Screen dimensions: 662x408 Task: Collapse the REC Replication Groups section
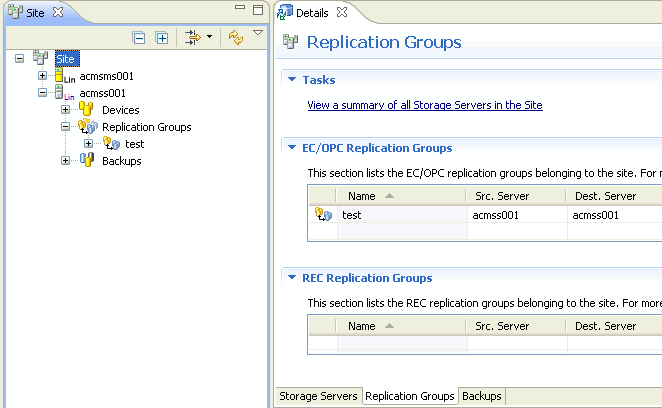coord(292,277)
